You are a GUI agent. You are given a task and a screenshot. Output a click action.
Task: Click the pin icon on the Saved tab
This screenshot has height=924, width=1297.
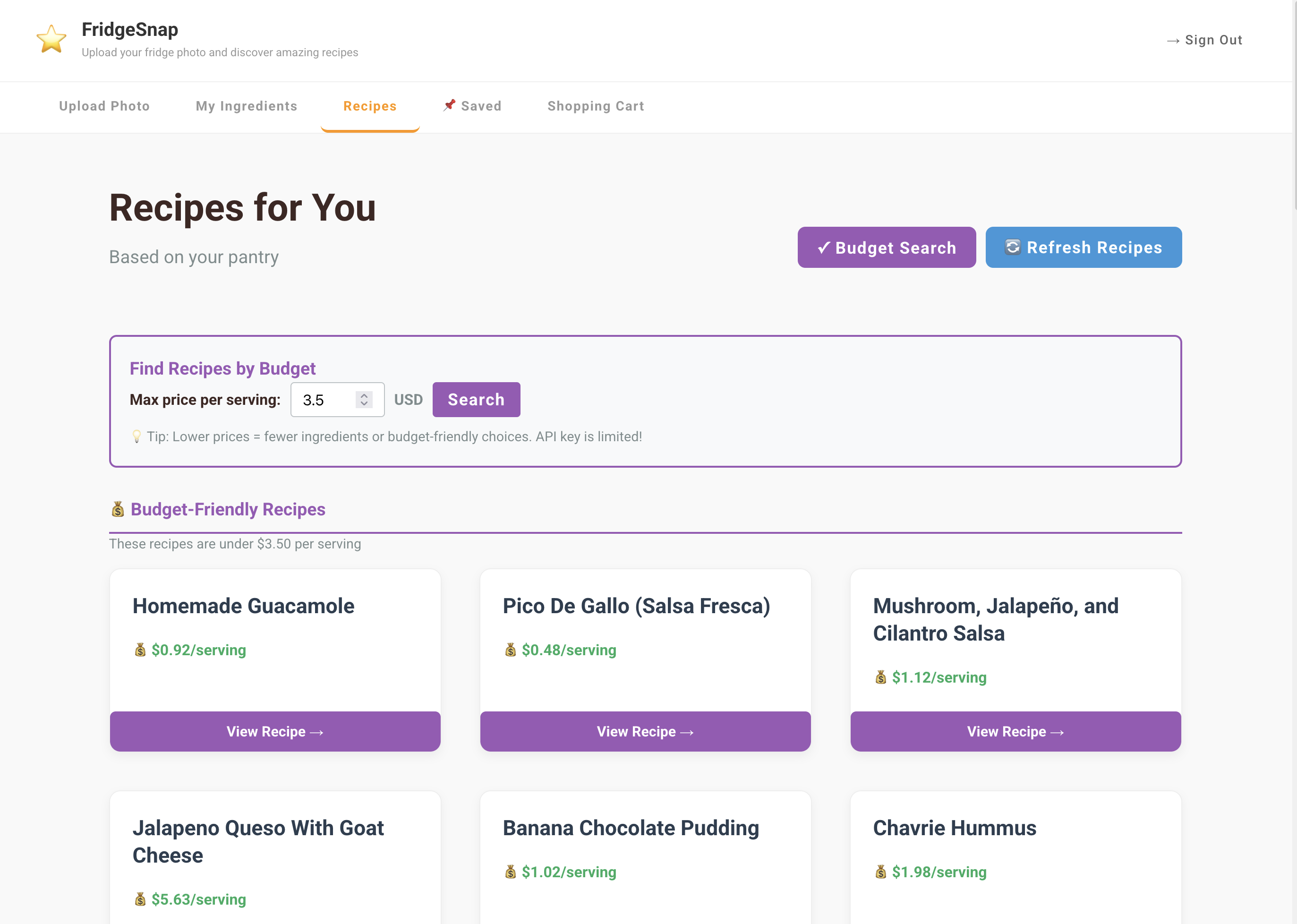click(449, 105)
